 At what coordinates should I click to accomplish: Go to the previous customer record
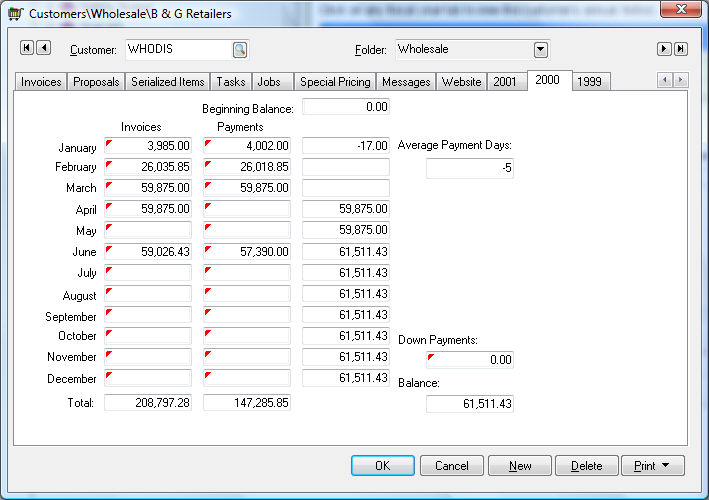(43, 49)
